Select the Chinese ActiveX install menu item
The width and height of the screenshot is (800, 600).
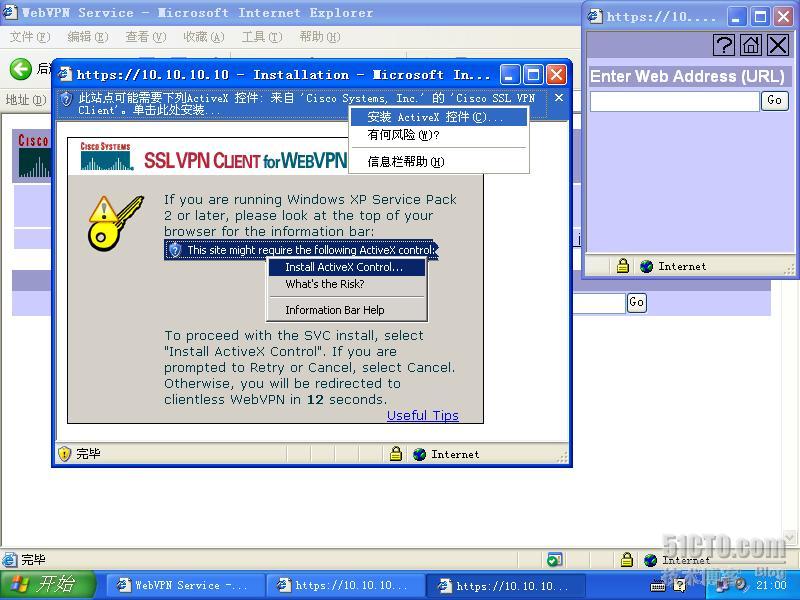pyautogui.click(x=439, y=117)
